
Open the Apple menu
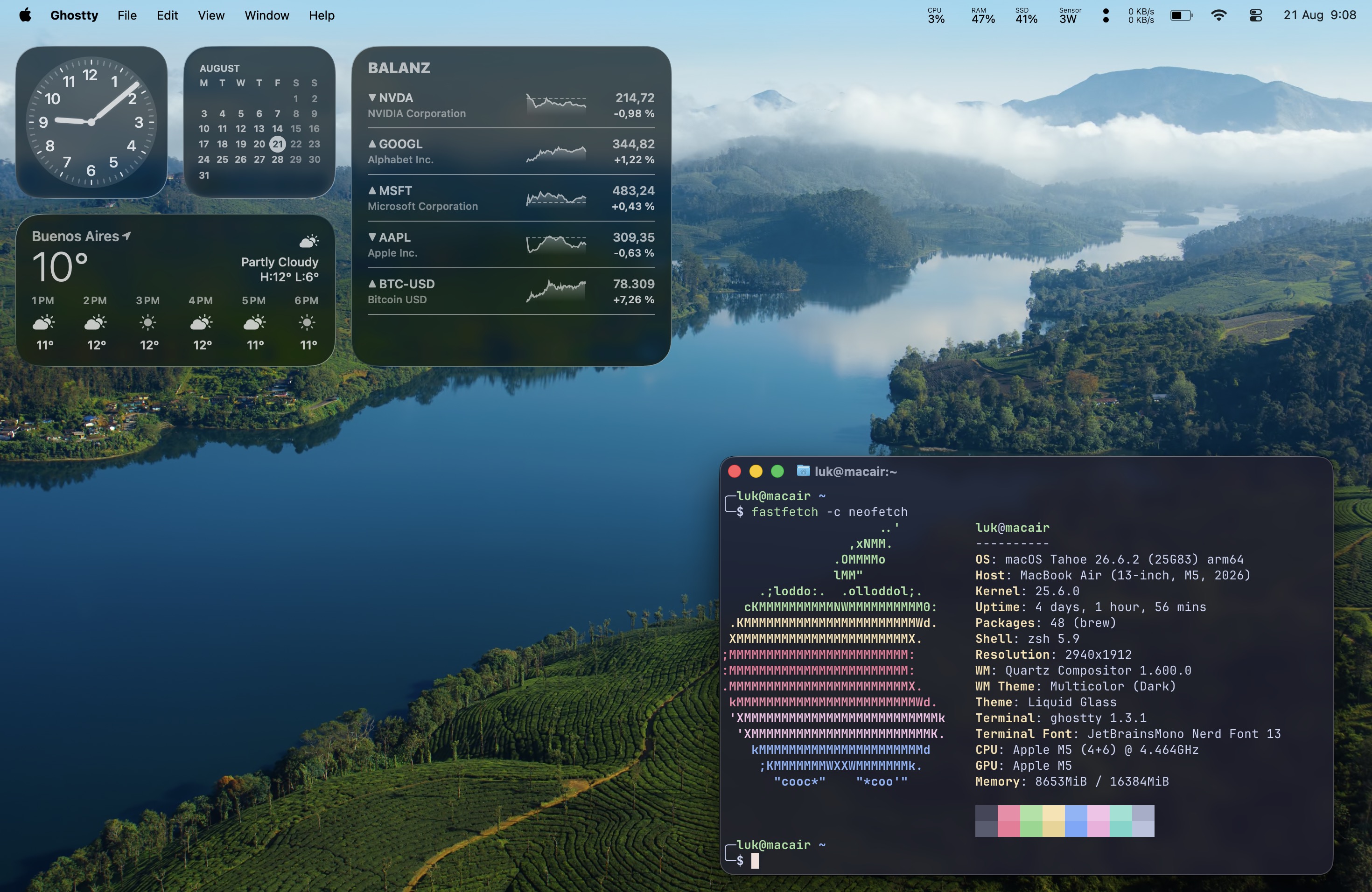25,15
